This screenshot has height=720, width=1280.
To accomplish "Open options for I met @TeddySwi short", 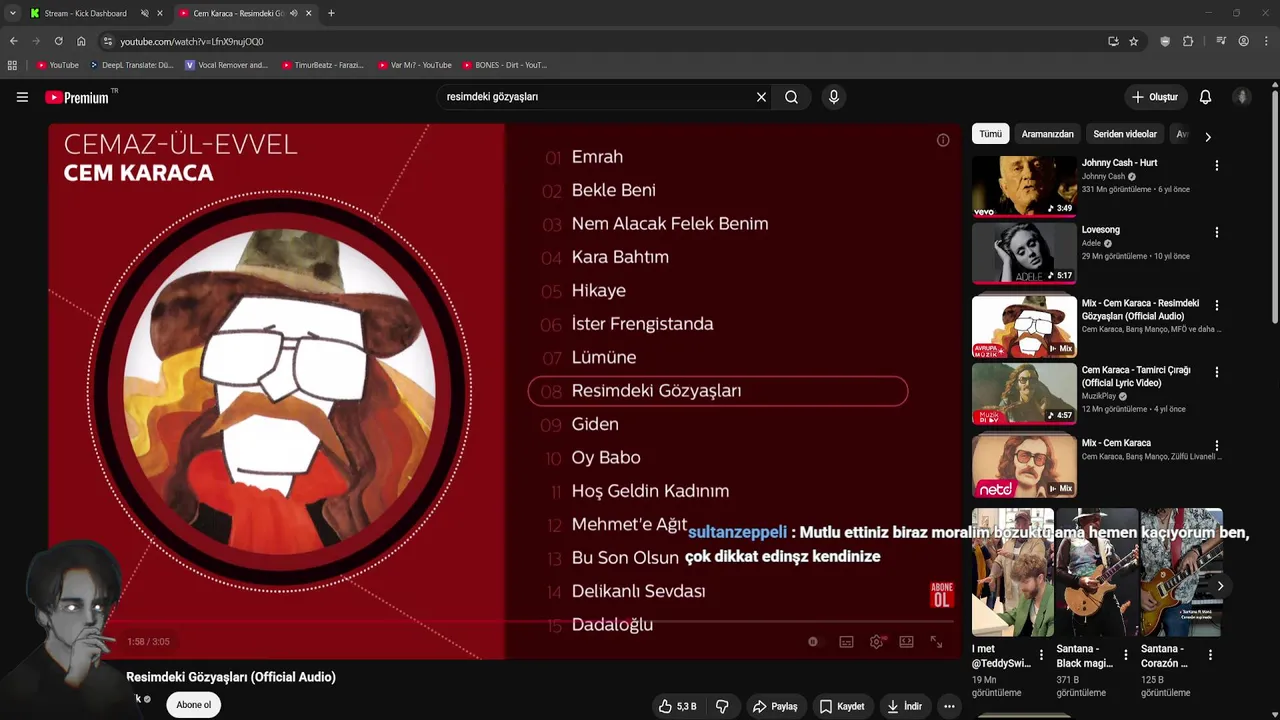I will [x=1041, y=656].
